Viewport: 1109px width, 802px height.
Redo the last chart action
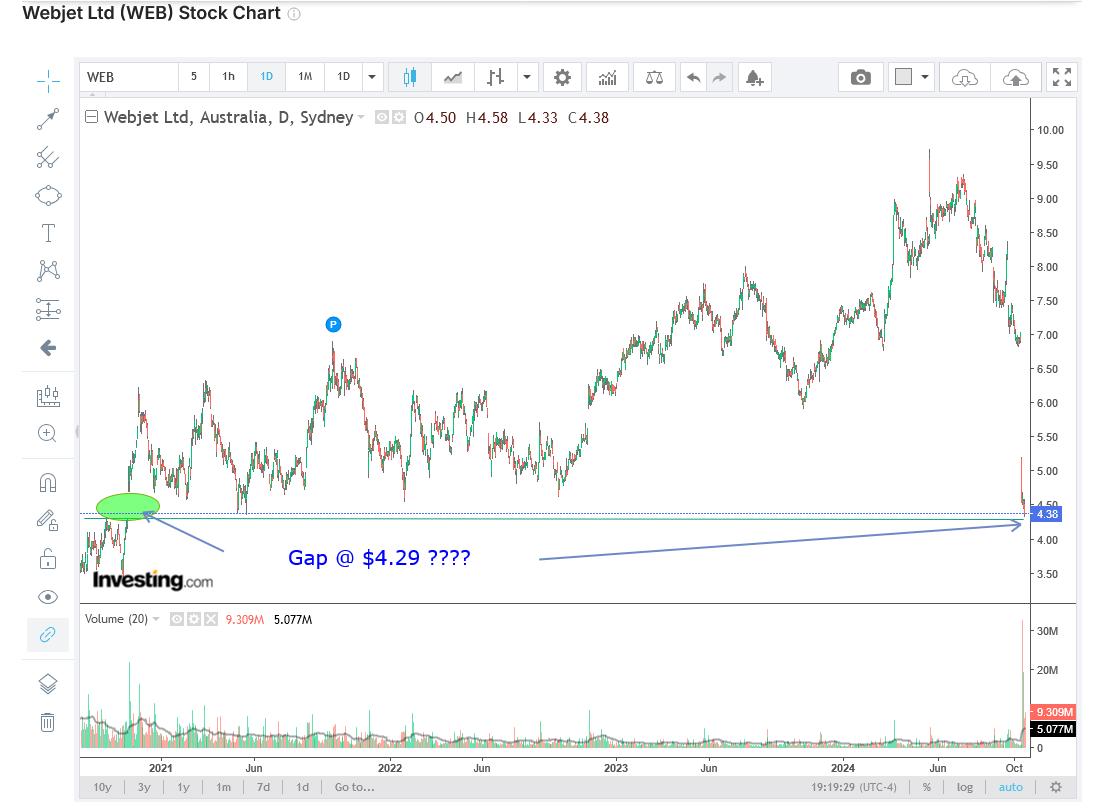pyautogui.click(x=719, y=77)
